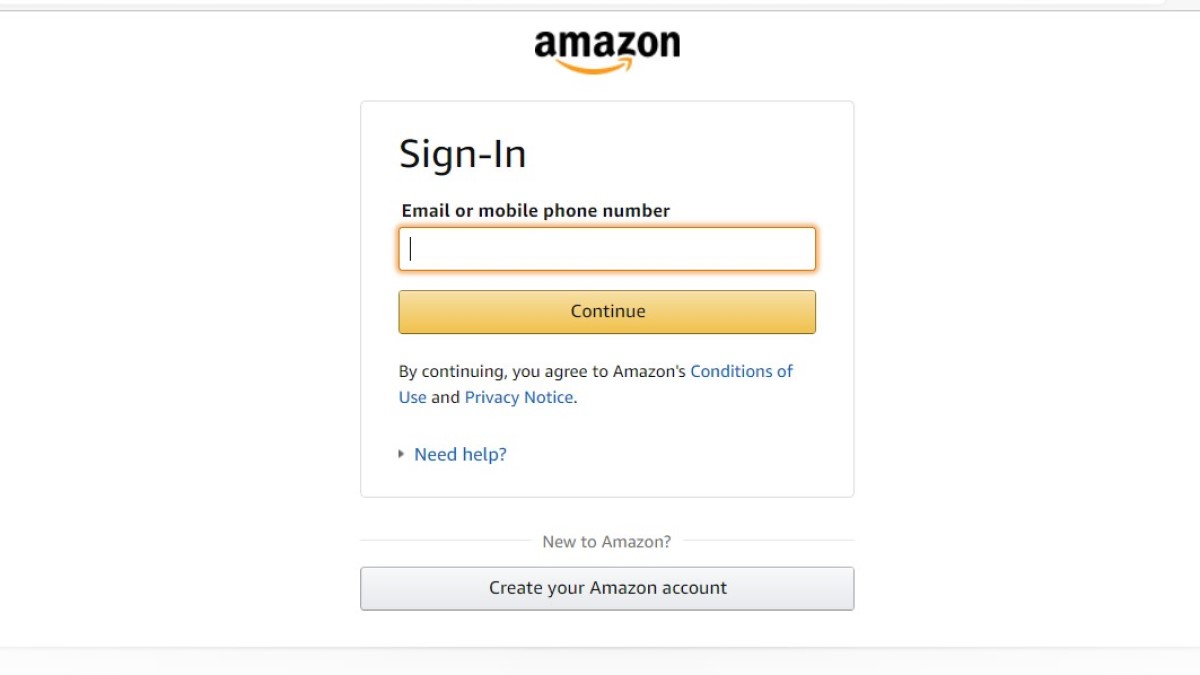The height and width of the screenshot is (675, 1200).
Task: Click the Amazon logo
Action: point(607,45)
